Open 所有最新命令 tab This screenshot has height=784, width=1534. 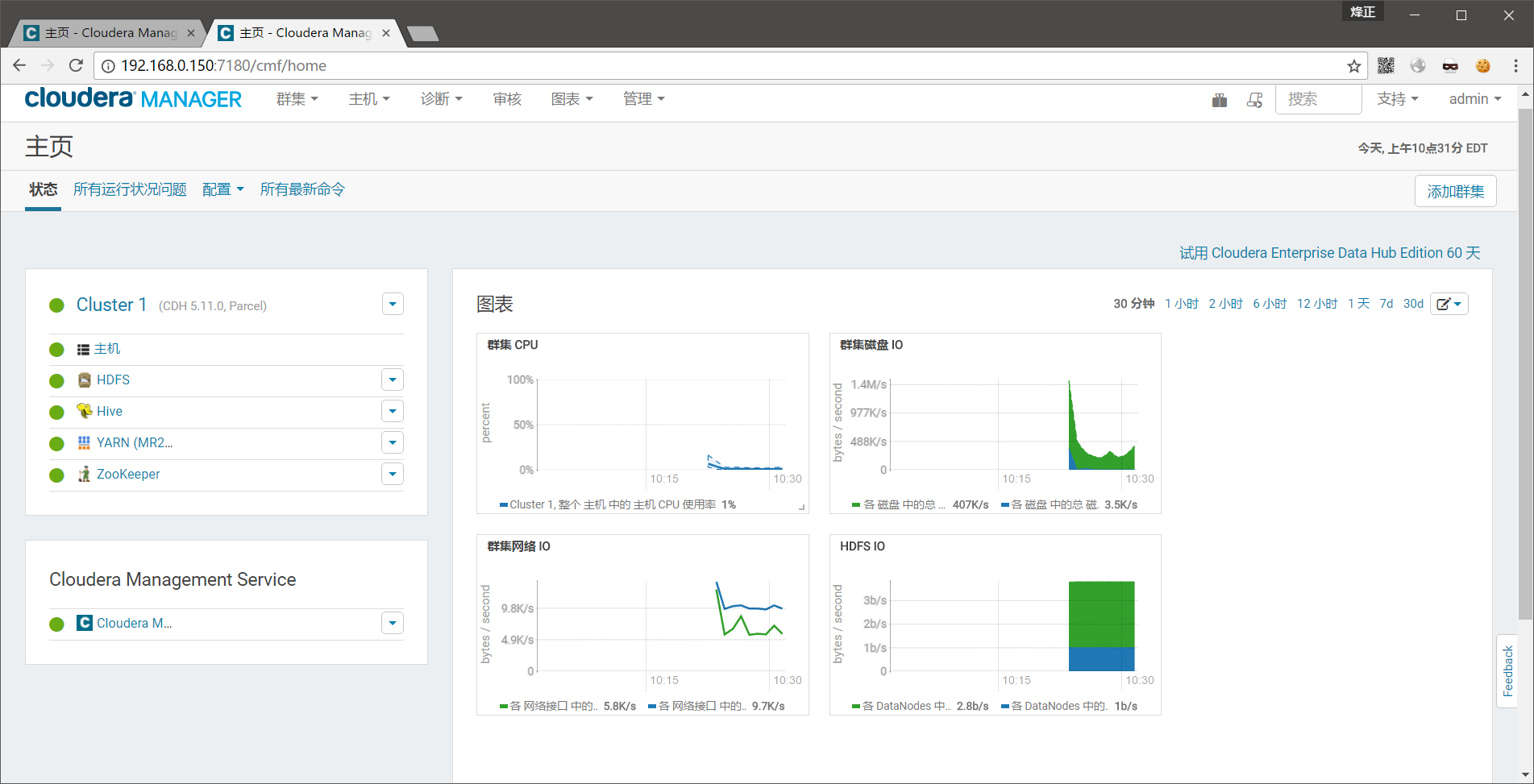pos(302,189)
